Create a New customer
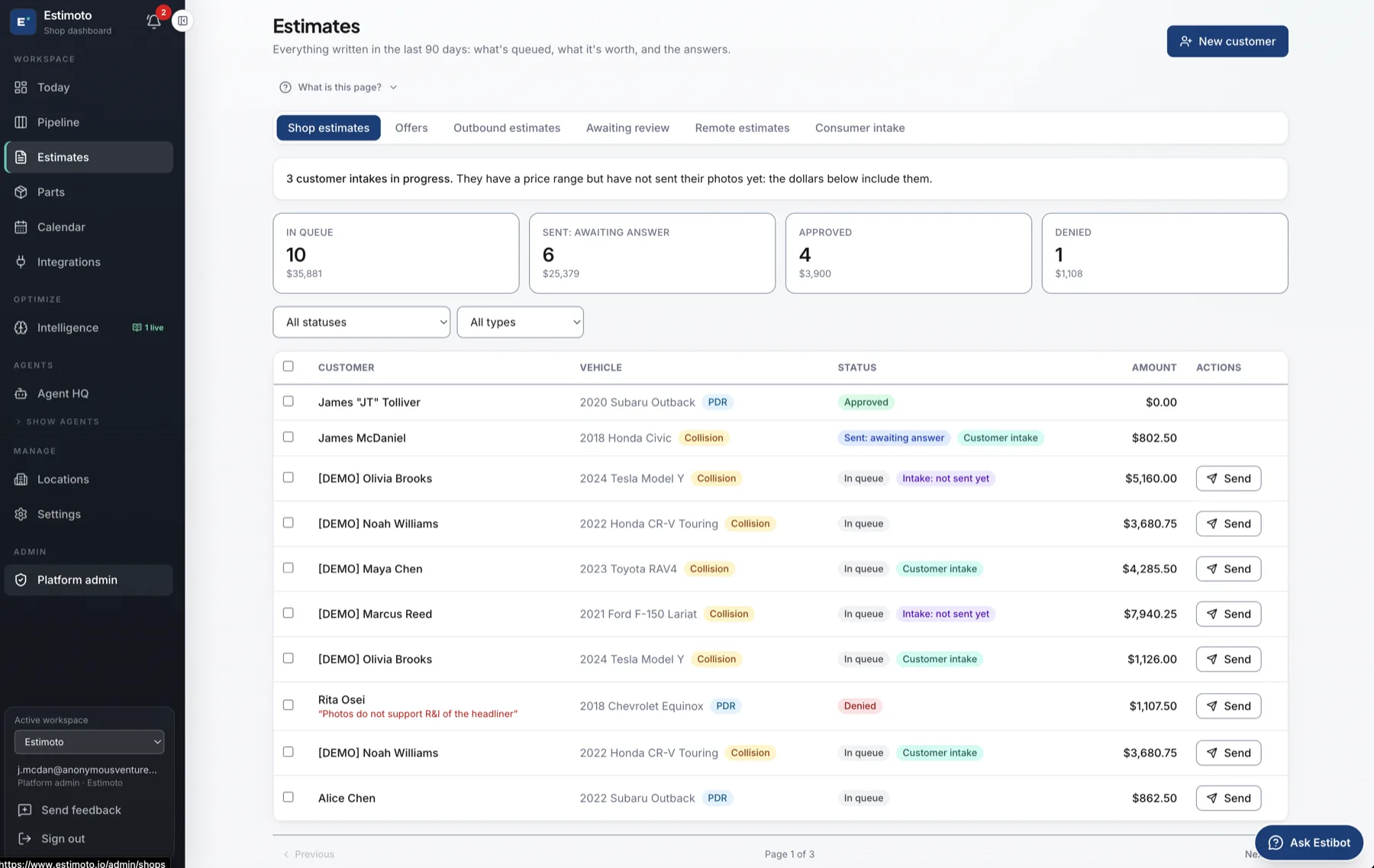 tap(1227, 41)
